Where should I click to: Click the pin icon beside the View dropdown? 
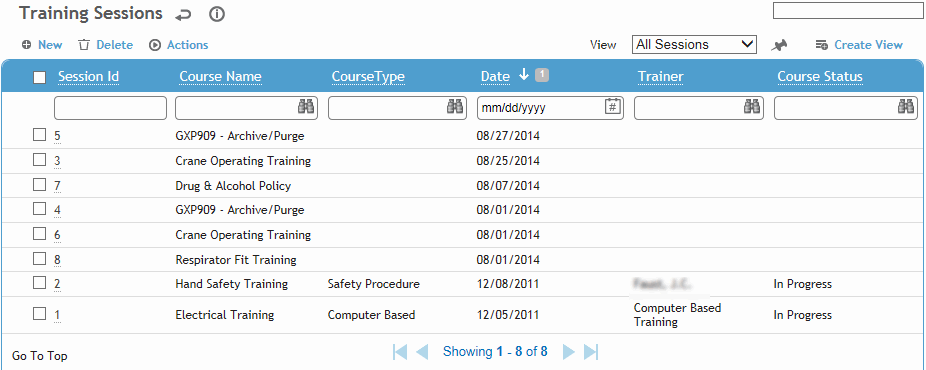(x=780, y=45)
